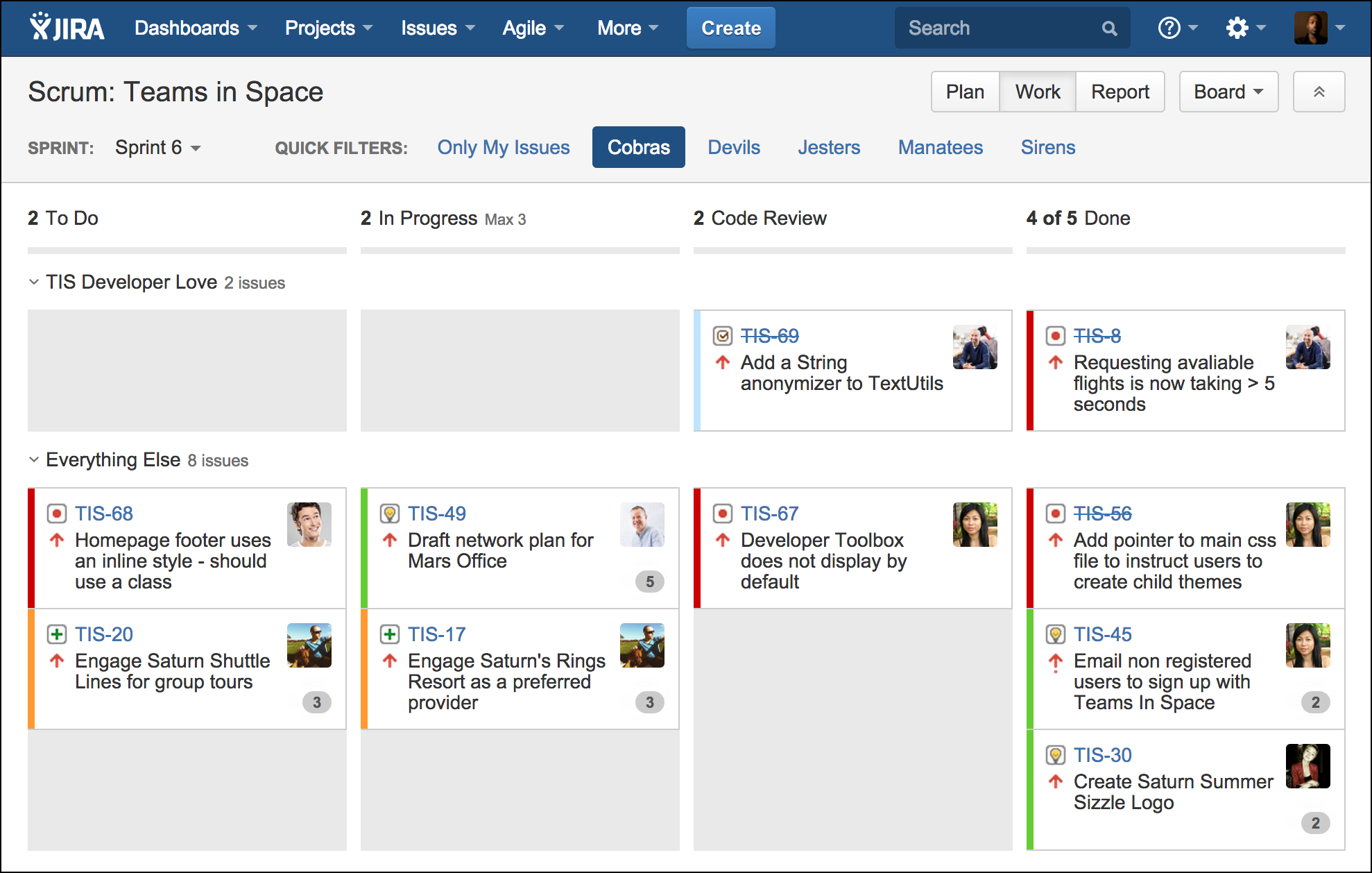Collapse the TIS Developer Love swimlane
The image size is (1372, 873).
coord(33,282)
